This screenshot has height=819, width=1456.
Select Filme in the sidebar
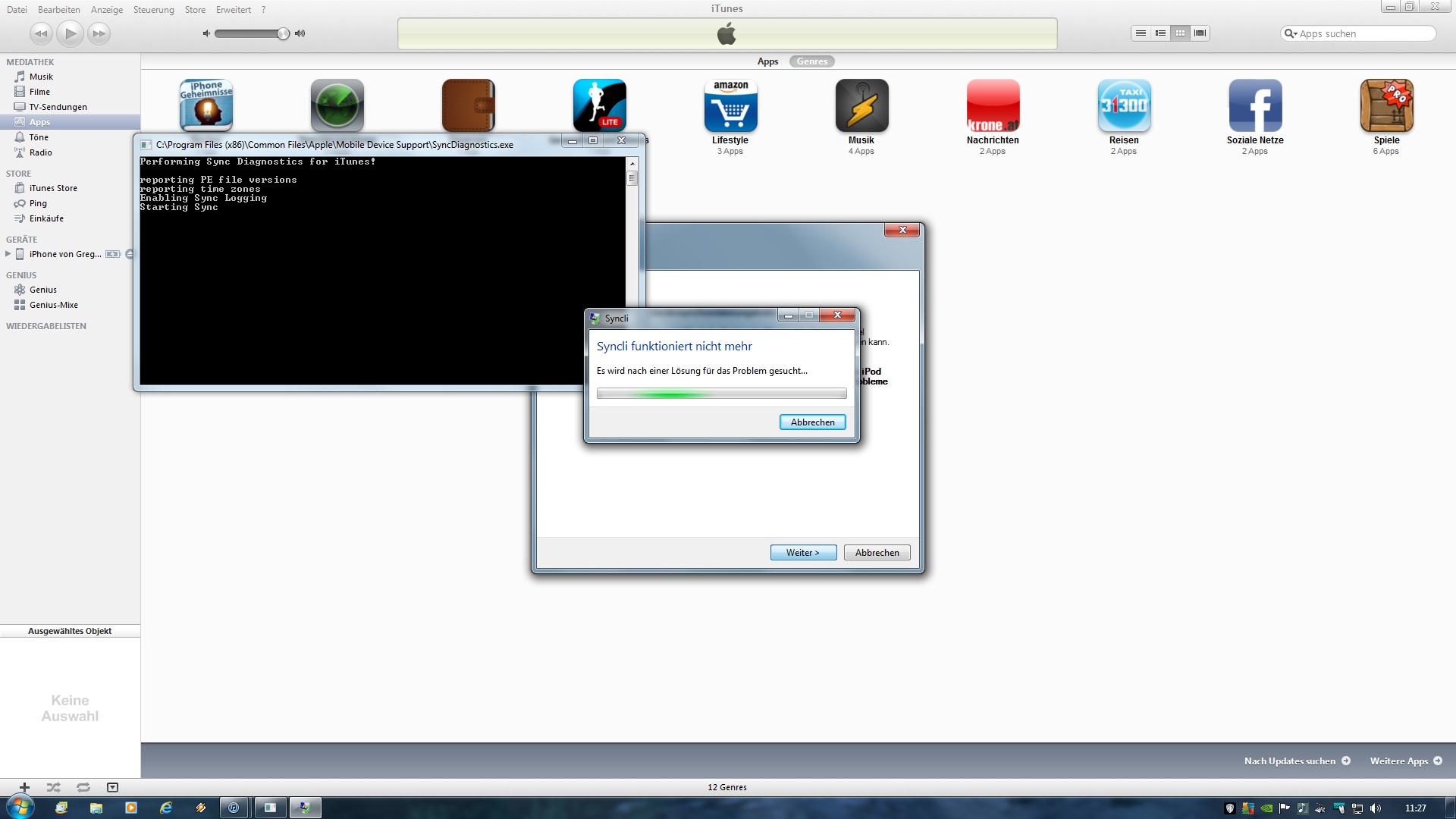(70, 92)
